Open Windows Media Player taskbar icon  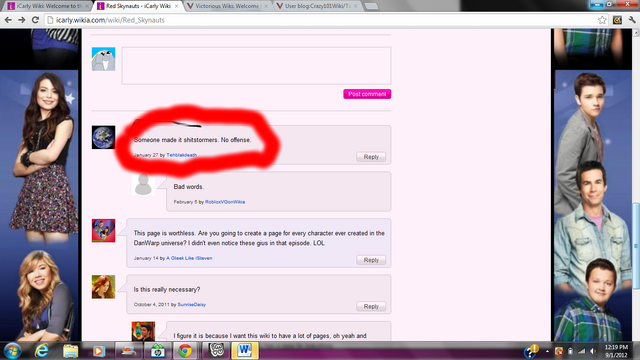(x=98, y=351)
